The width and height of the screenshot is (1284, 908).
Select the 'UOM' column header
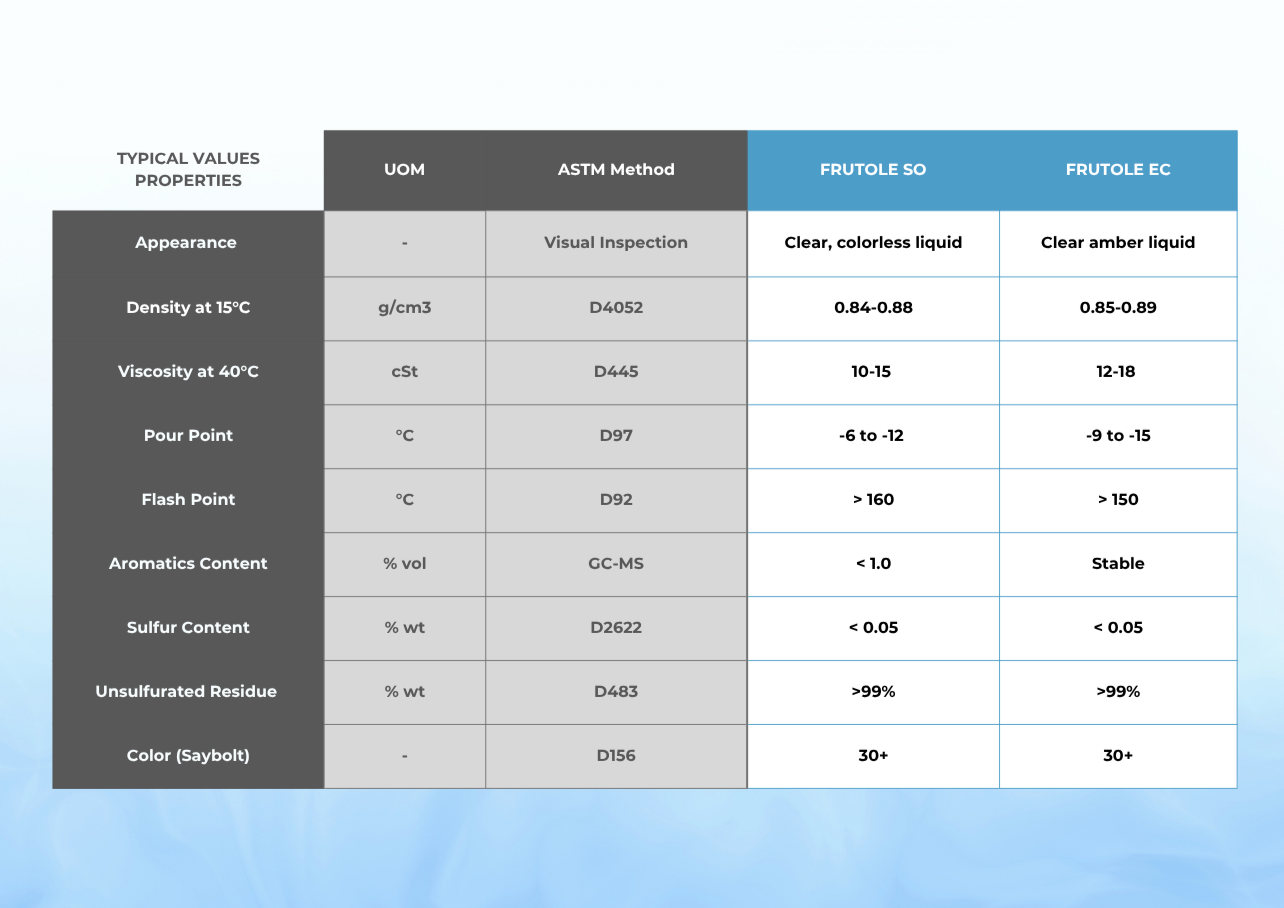click(x=404, y=169)
